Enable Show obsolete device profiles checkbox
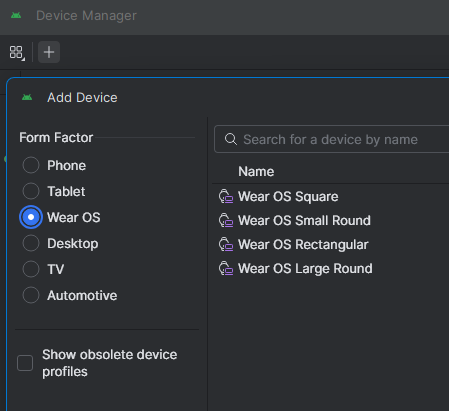449x411 pixels. [25, 363]
